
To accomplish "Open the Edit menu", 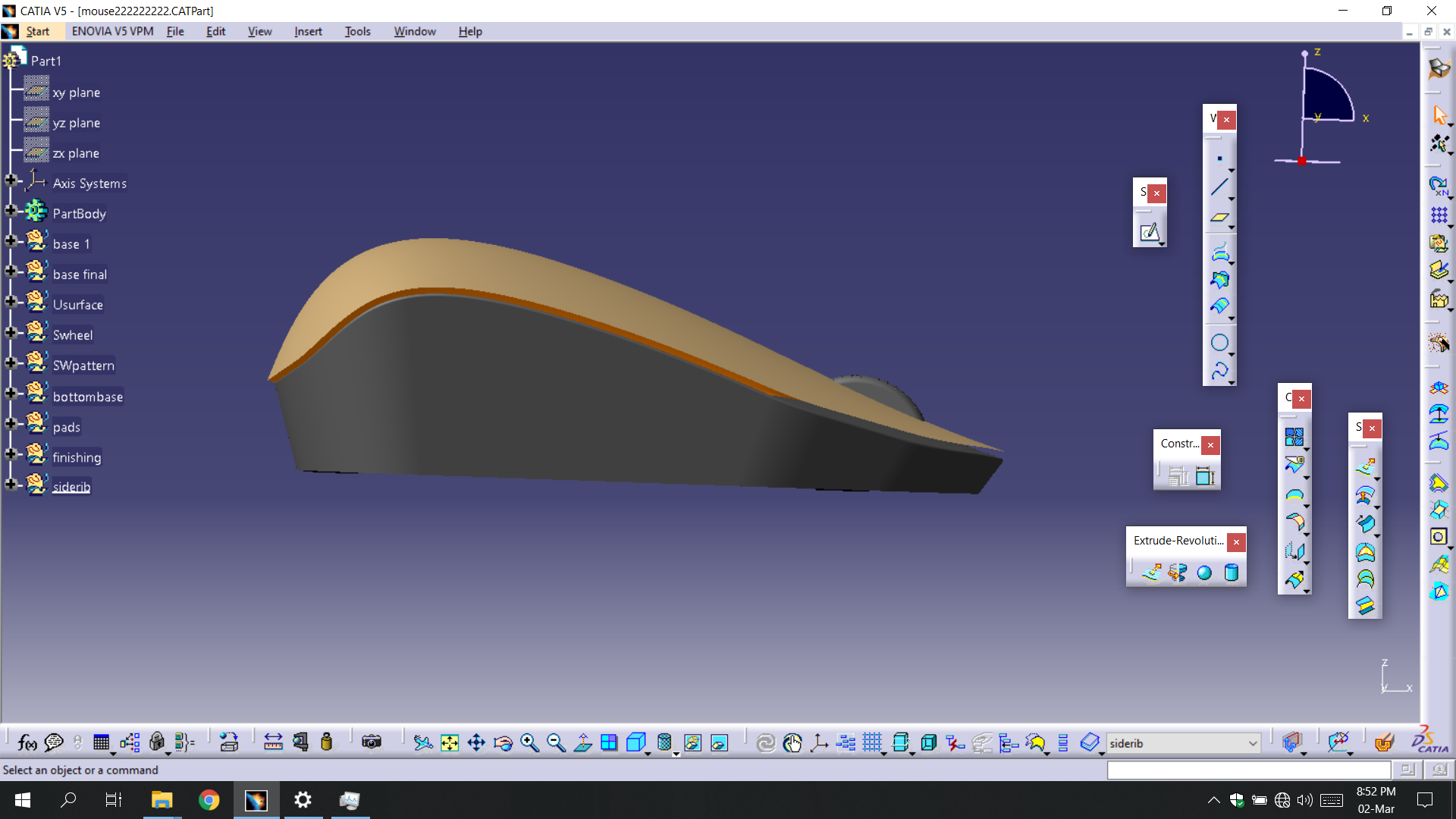I will pos(216,31).
